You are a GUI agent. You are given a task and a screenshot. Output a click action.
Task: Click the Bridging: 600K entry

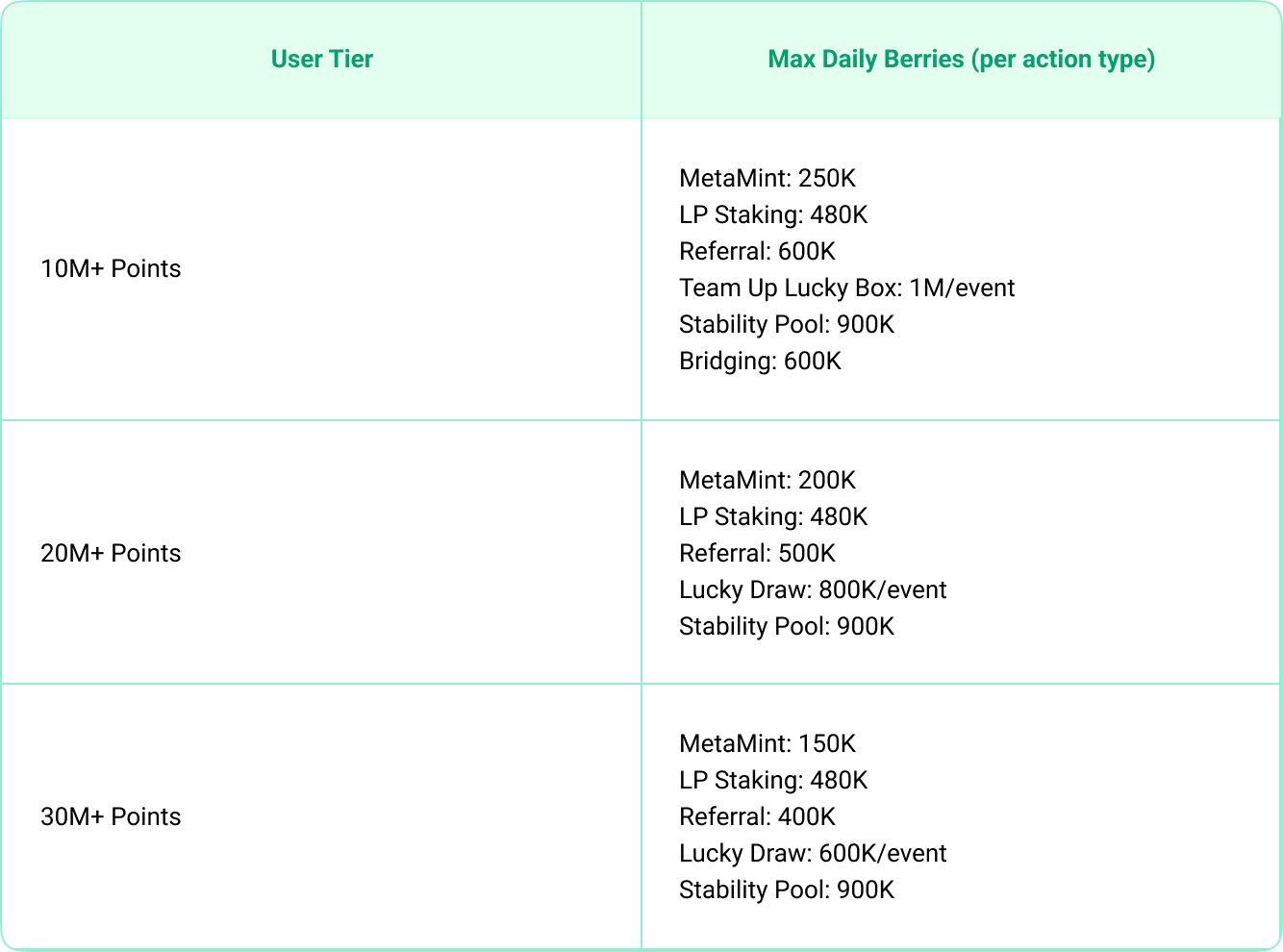coord(760,361)
